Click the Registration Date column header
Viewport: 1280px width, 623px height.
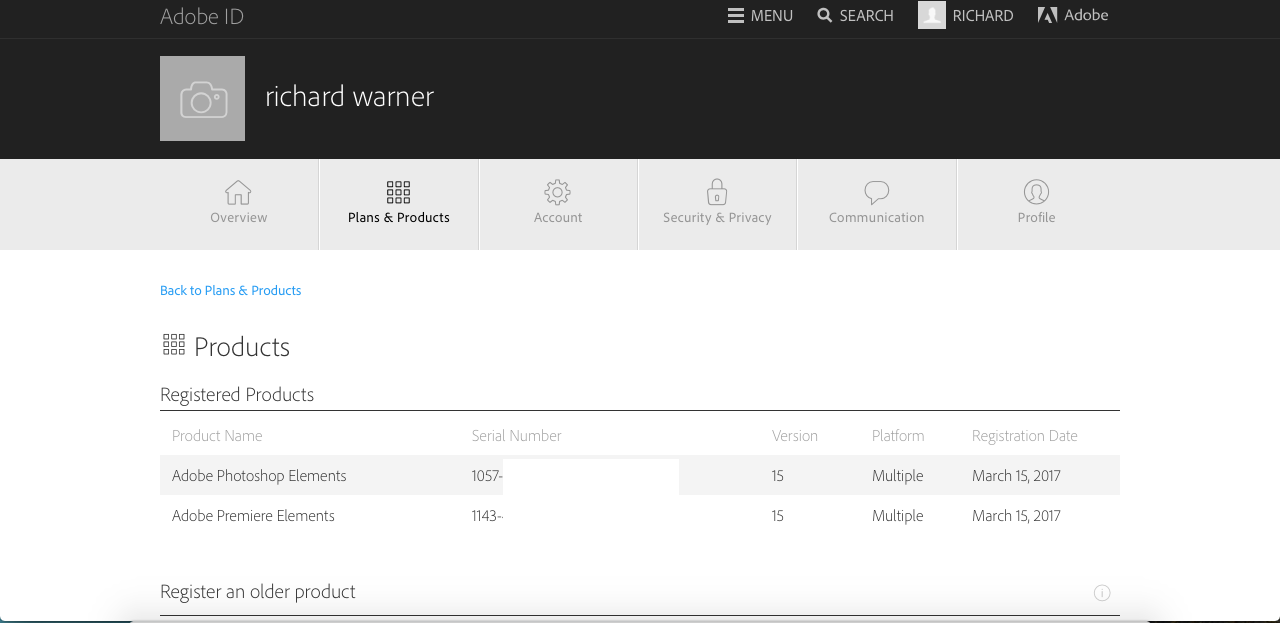pyautogui.click(x=1025, y=436)
